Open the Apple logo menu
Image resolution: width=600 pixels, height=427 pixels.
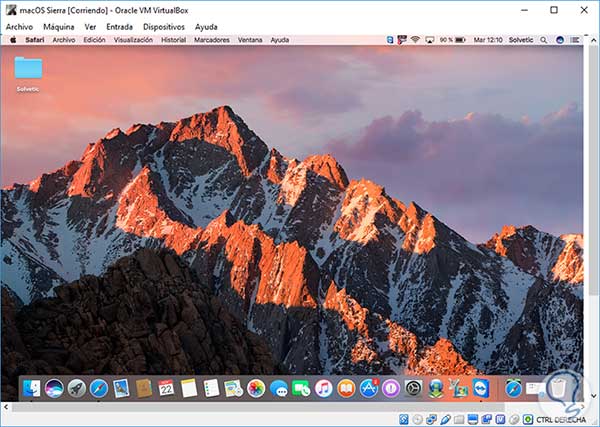click(13, 39)
